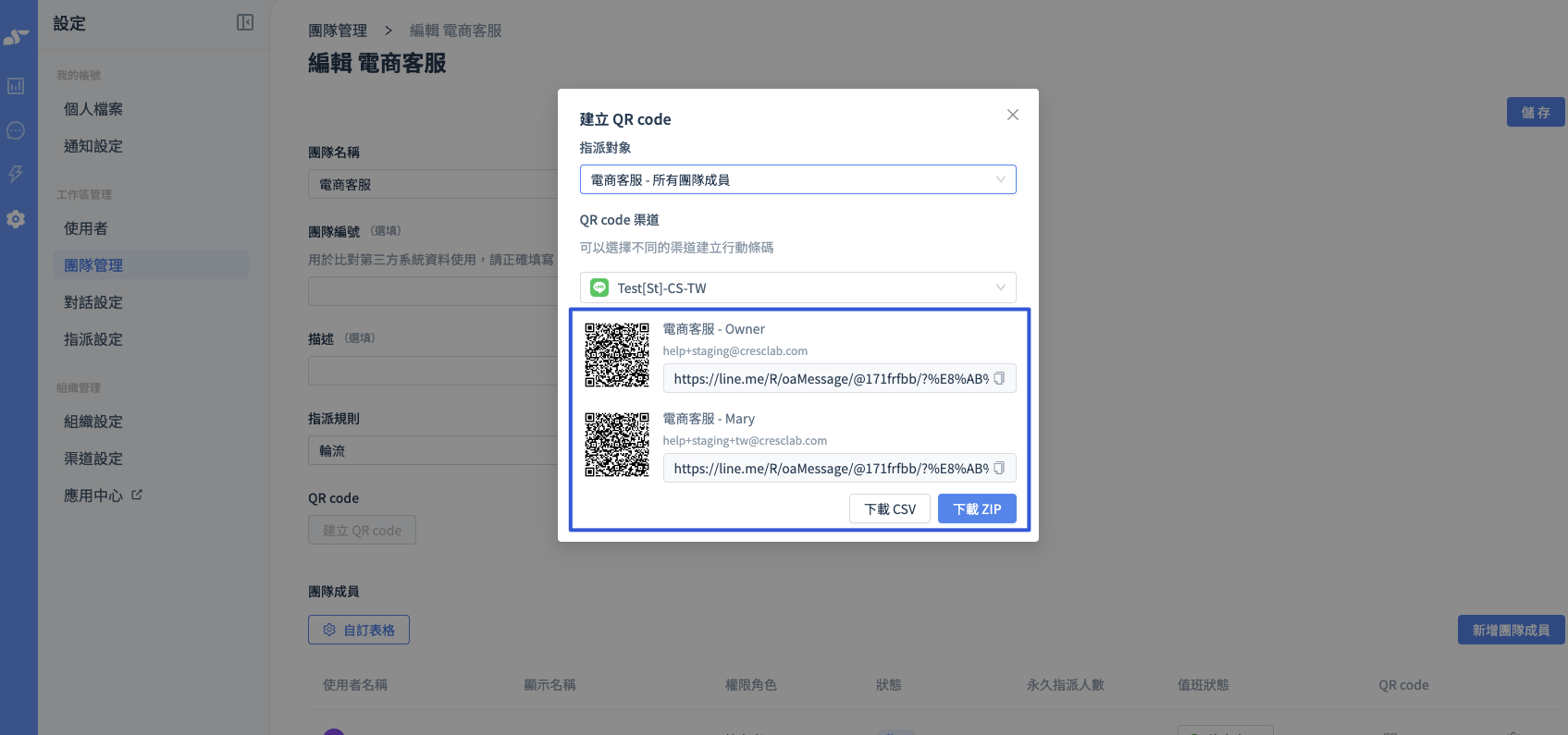The image size is (1568, 735).
Task: Open 渠道設定 page
Action: (x=93, y=459)
